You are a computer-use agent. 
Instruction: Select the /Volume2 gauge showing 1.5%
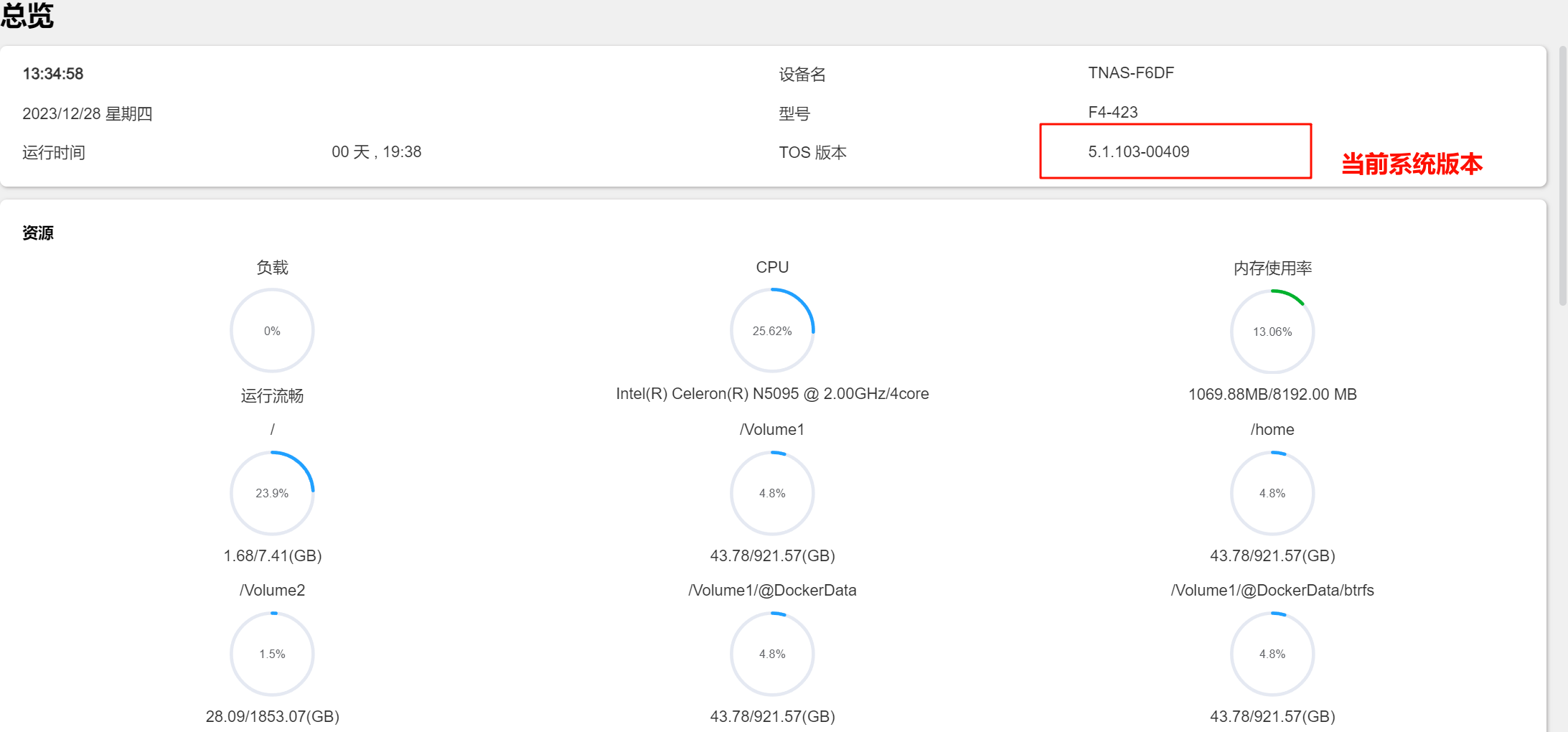tap(272, 654)
